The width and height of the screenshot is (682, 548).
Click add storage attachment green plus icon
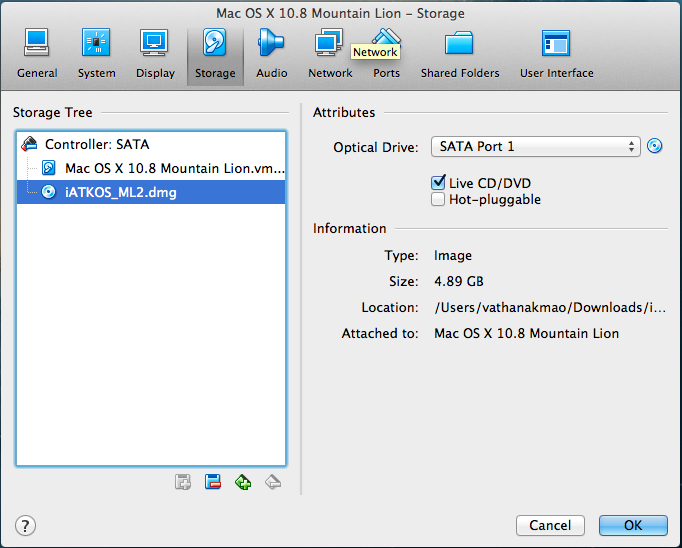243,482
